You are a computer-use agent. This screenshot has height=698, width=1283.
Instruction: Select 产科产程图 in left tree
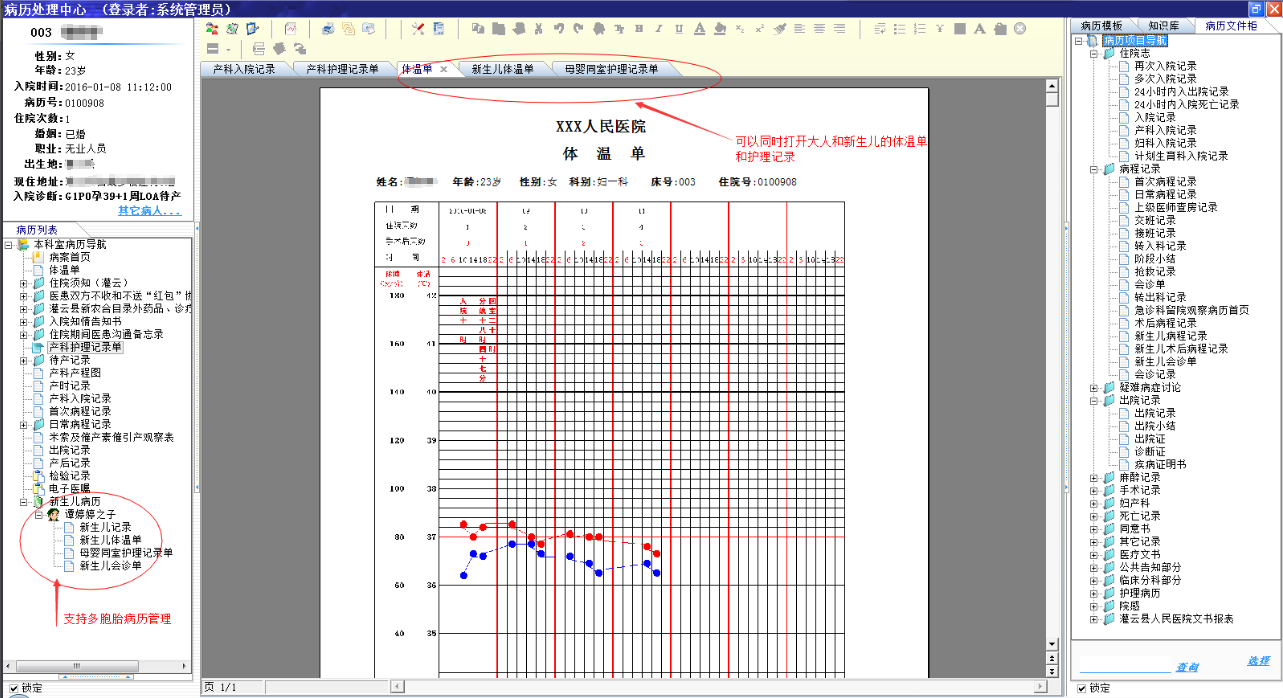[x=74, y=372]
